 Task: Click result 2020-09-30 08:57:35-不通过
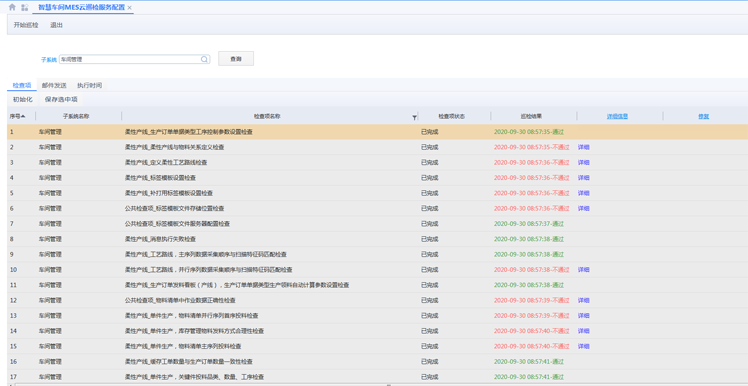coord(531,147)
